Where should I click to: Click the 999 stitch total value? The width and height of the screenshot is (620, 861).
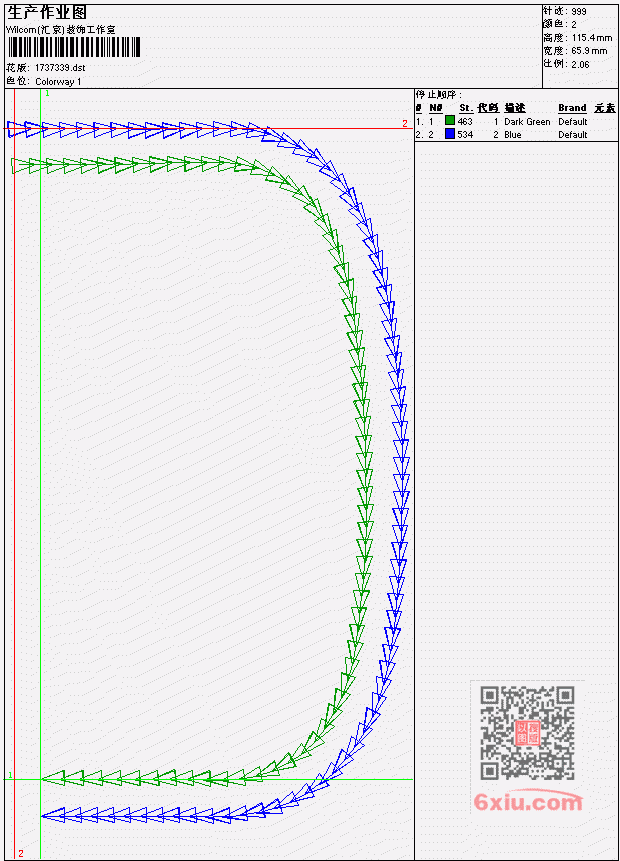coord(579,12)
